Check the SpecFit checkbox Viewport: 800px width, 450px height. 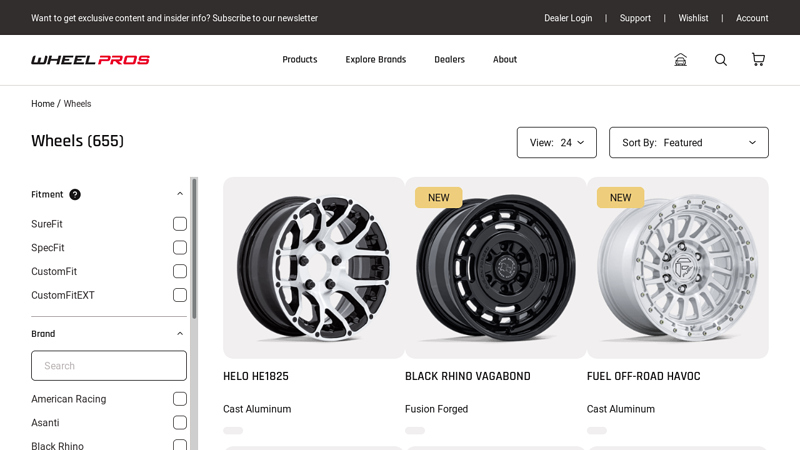tap(180, 247)
